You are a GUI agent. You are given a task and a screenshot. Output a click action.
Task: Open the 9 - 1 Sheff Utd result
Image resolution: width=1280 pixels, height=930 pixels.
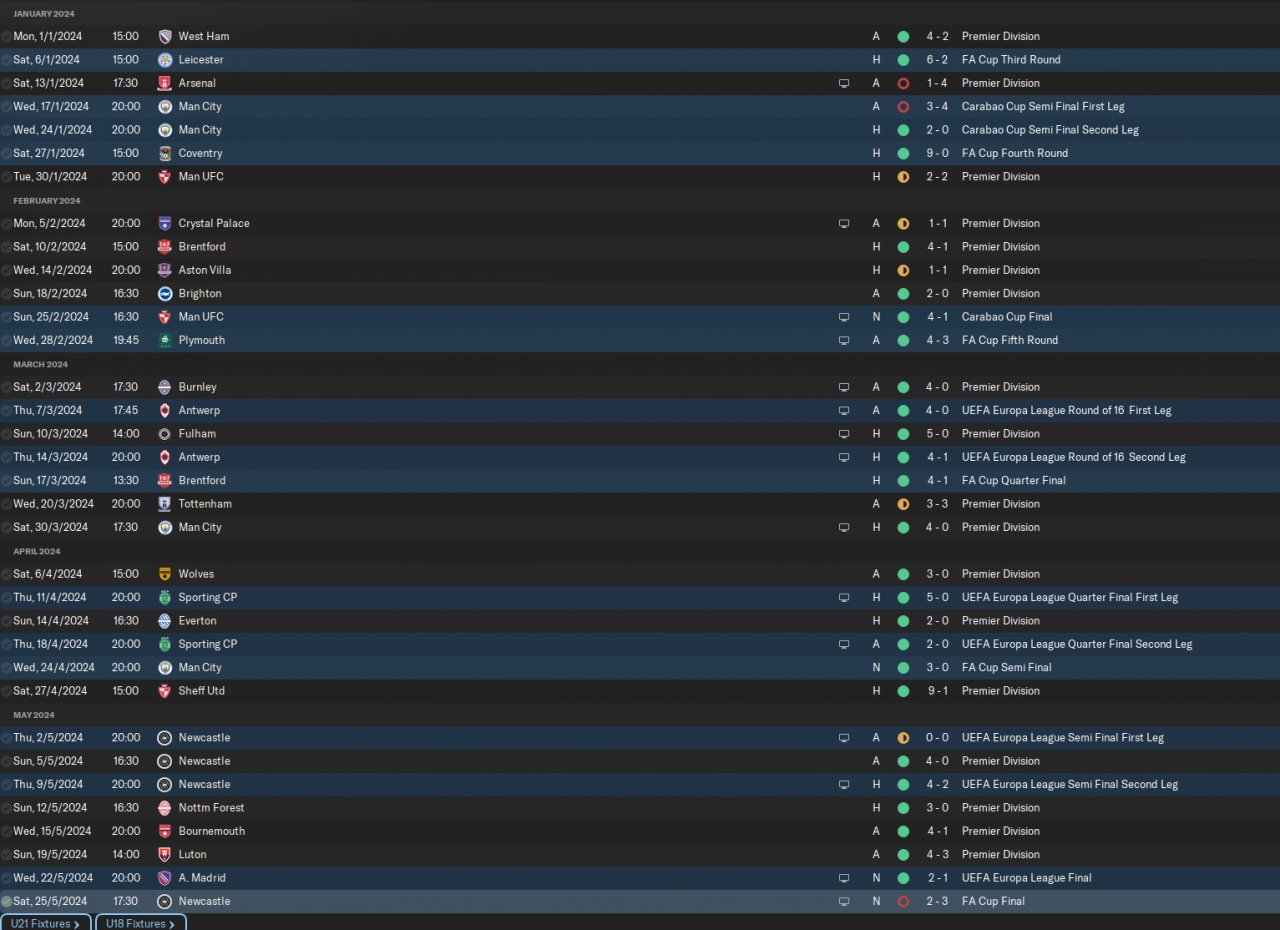coord(936,691)
